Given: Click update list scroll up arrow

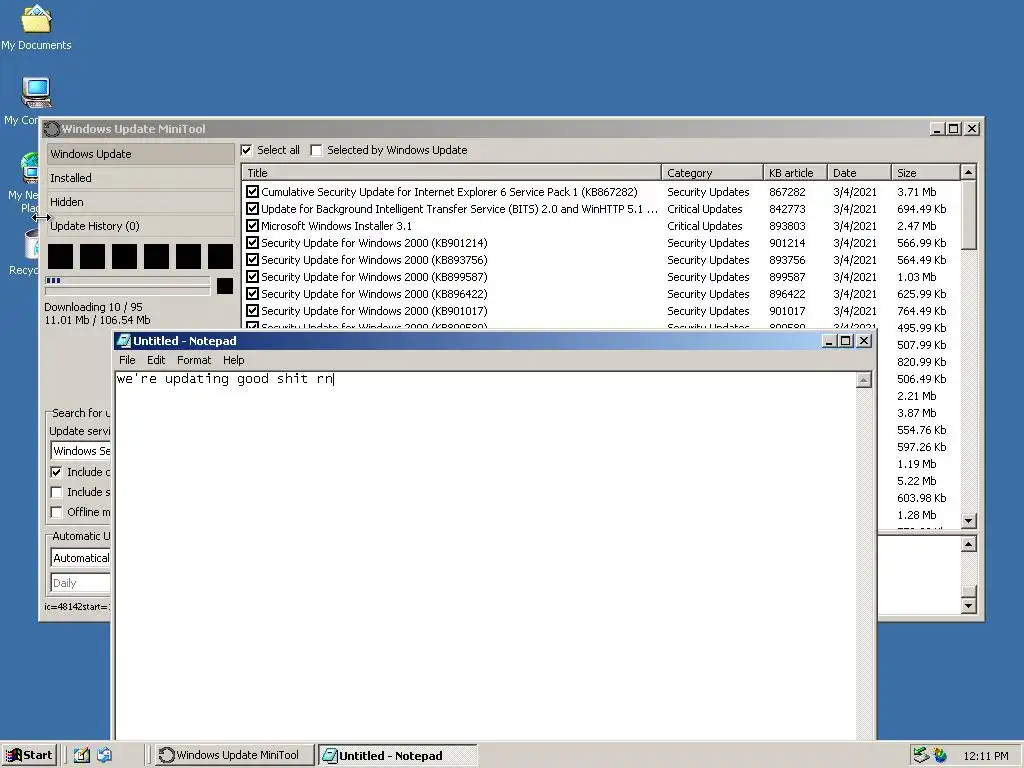Looking at the screenshot, I should (x=968, y=172).
